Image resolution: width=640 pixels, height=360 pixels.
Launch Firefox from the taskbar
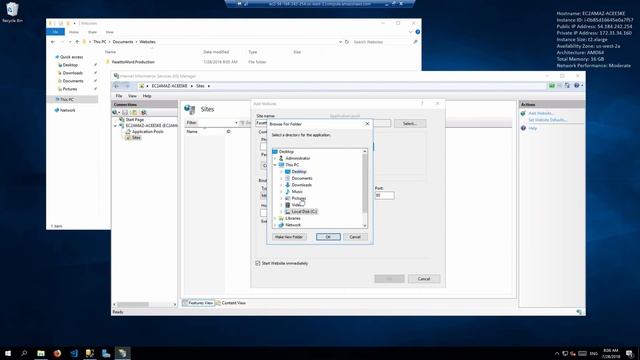(57, 353)
